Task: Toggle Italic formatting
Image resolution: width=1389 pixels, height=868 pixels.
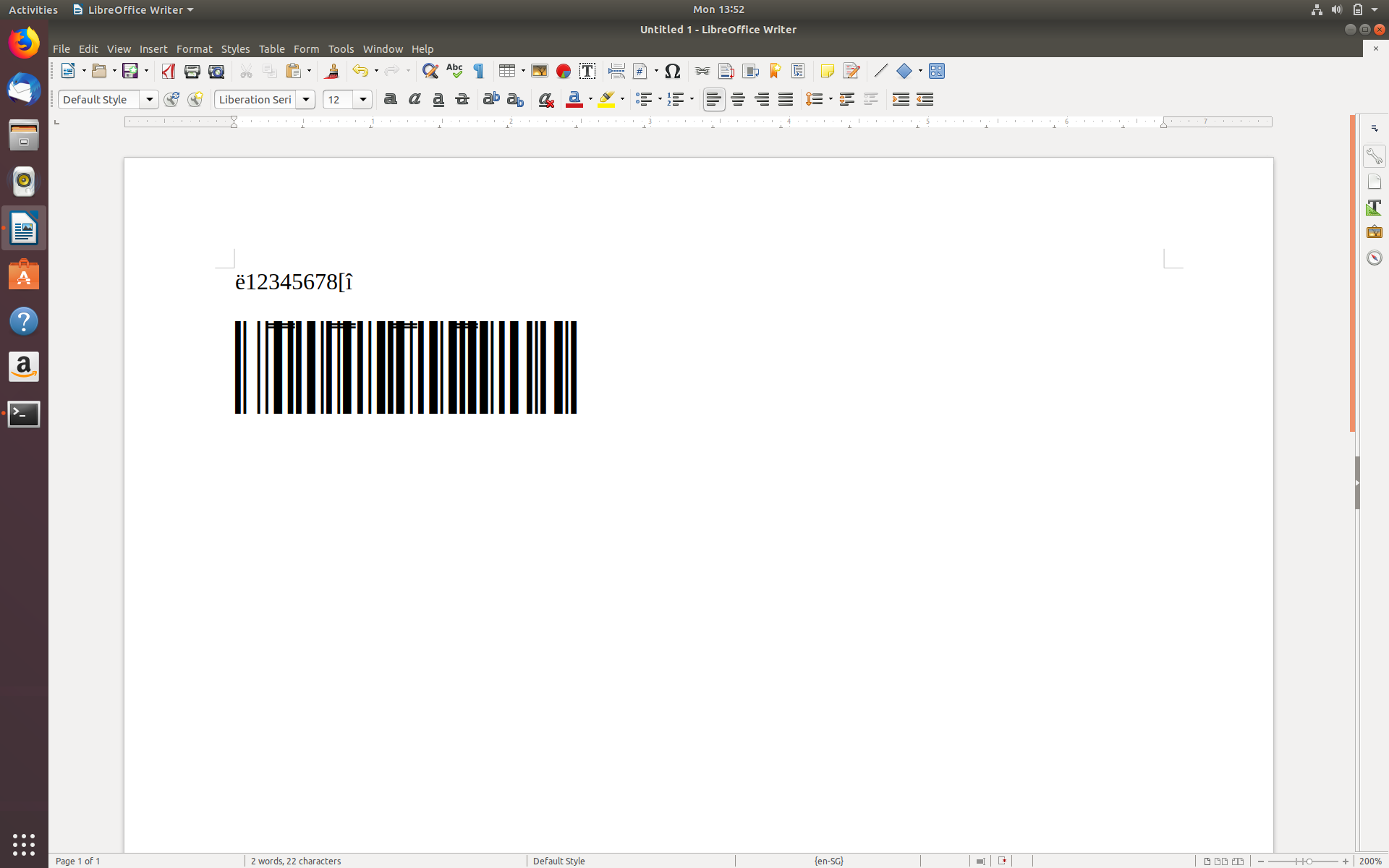Action: 415,99
